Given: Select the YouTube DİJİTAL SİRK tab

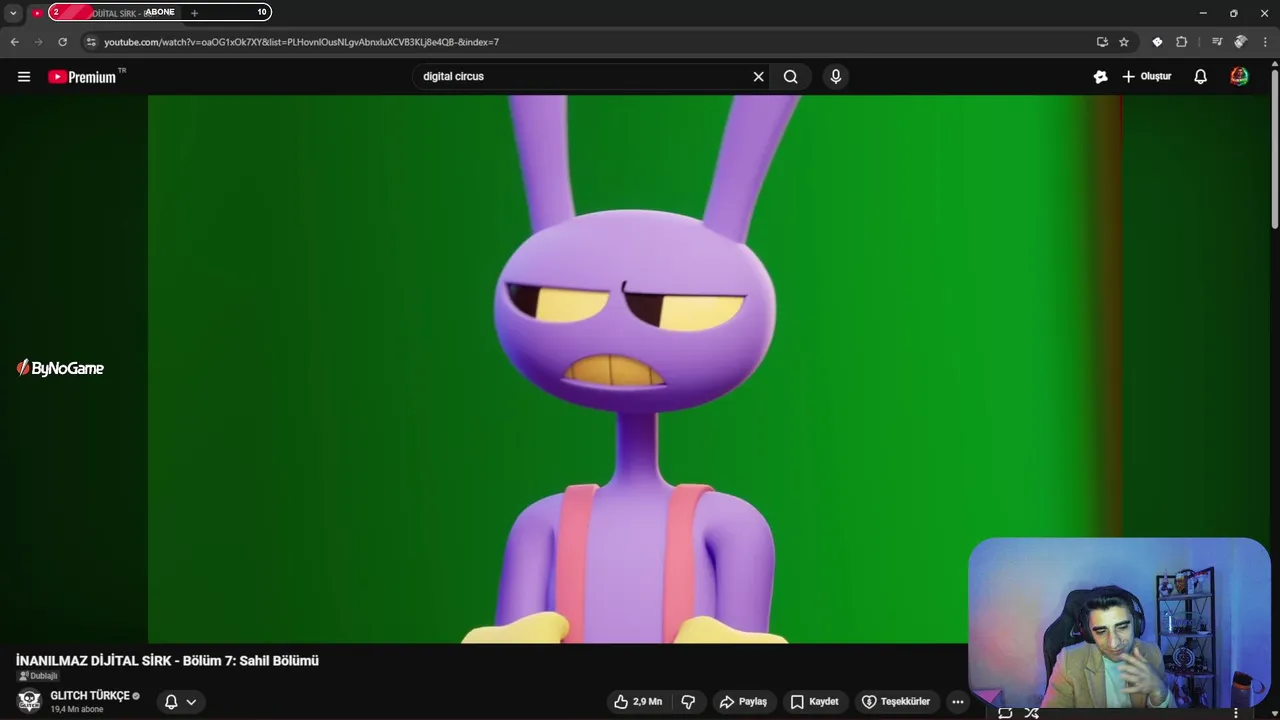Looking at the screenshot, I should point(104,13).
